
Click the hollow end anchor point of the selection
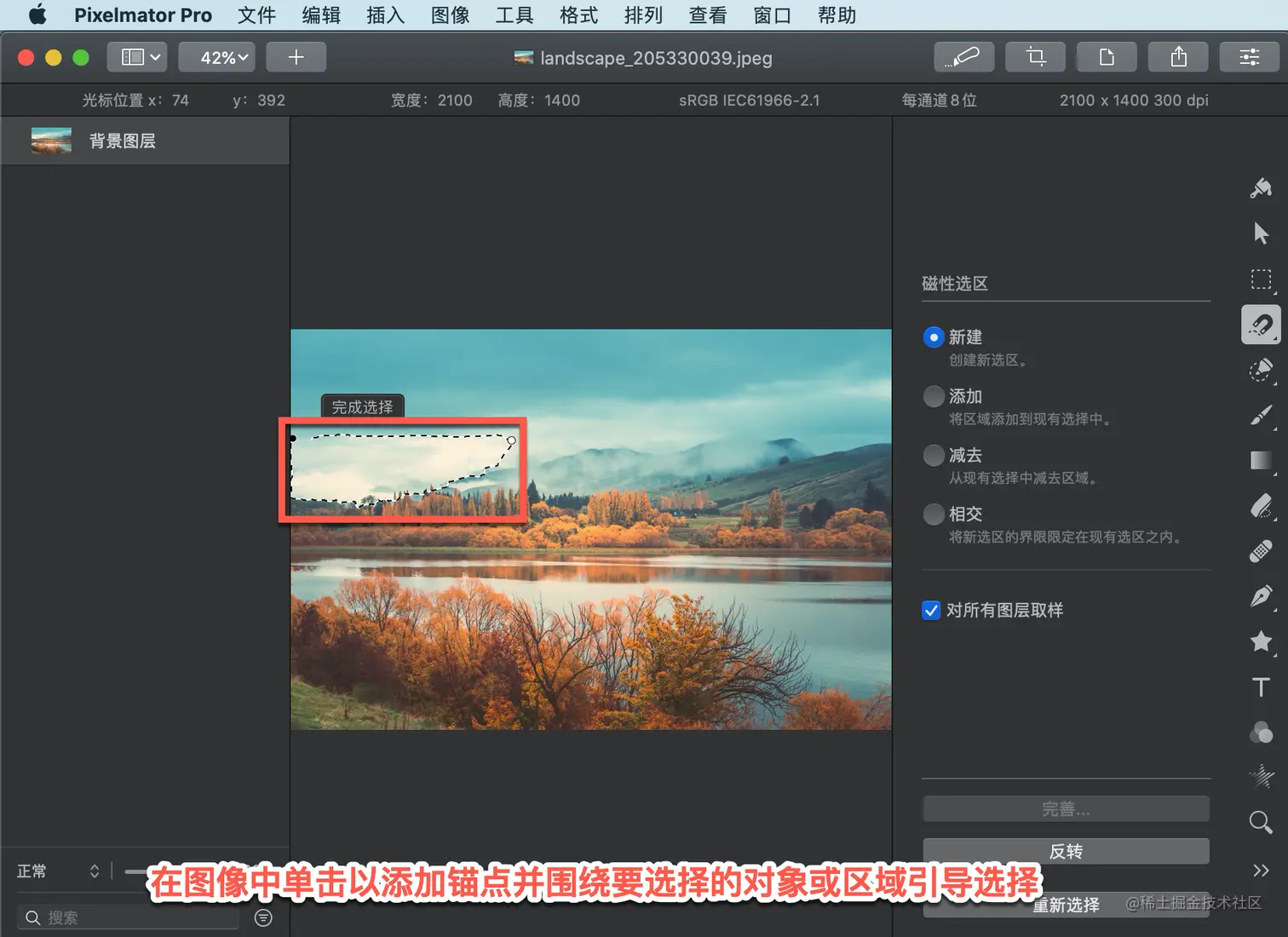[511, 440]
